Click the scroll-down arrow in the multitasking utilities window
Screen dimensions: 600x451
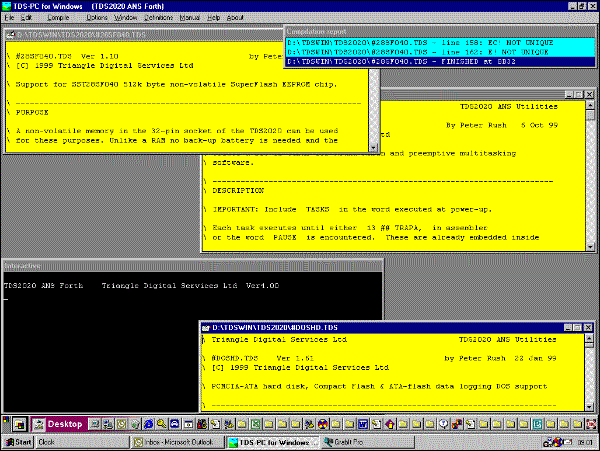click(590, 247)
